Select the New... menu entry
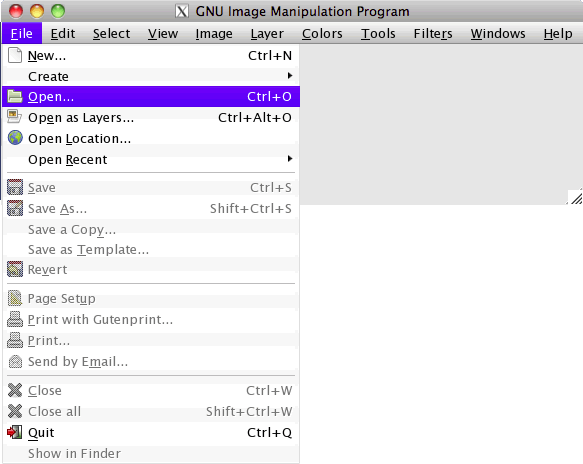 click(151, 55)
